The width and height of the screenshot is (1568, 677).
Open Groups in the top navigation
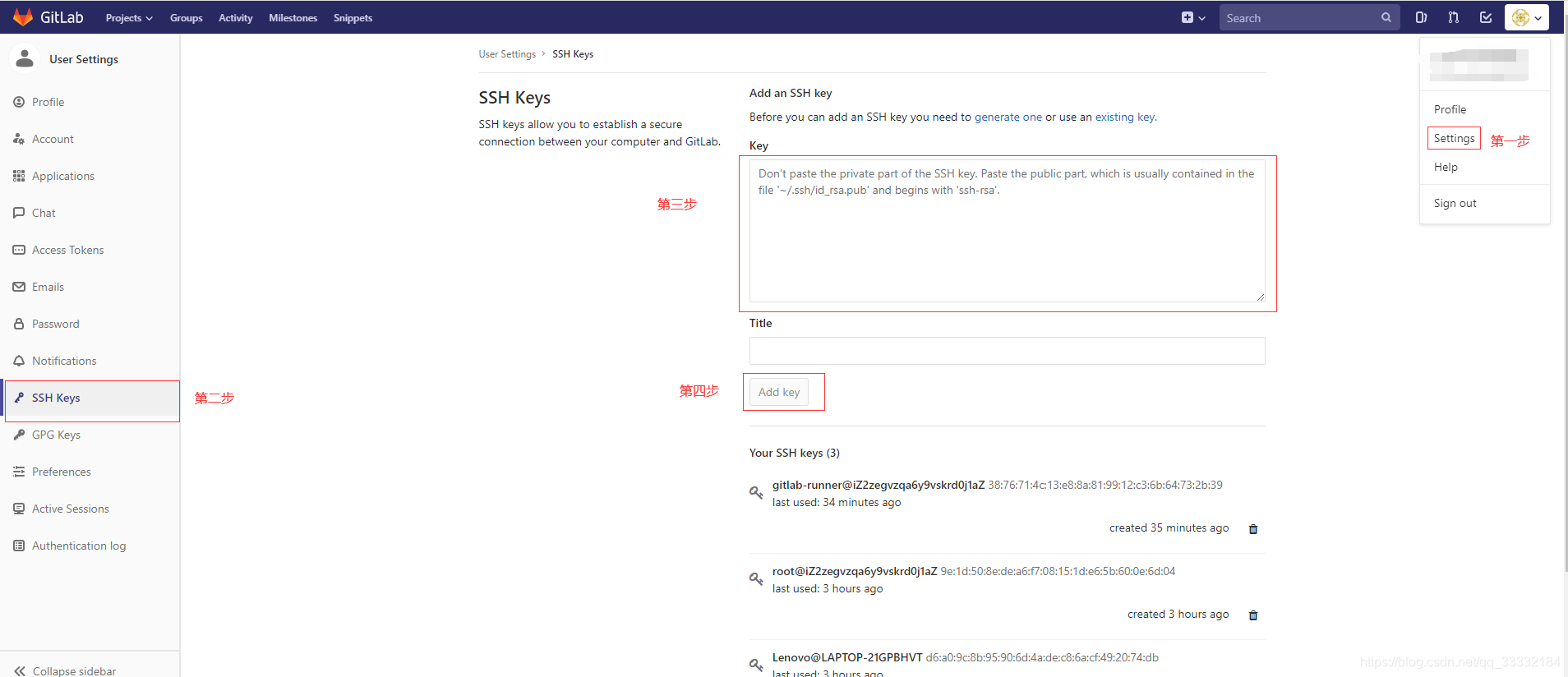[187, 18]
